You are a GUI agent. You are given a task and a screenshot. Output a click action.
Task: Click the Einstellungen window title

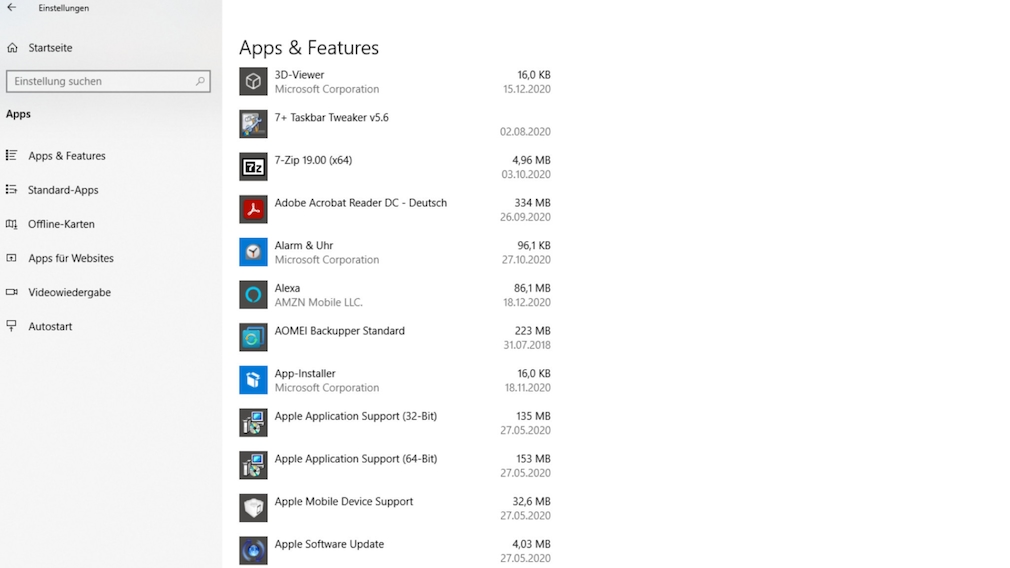(64, 8)
